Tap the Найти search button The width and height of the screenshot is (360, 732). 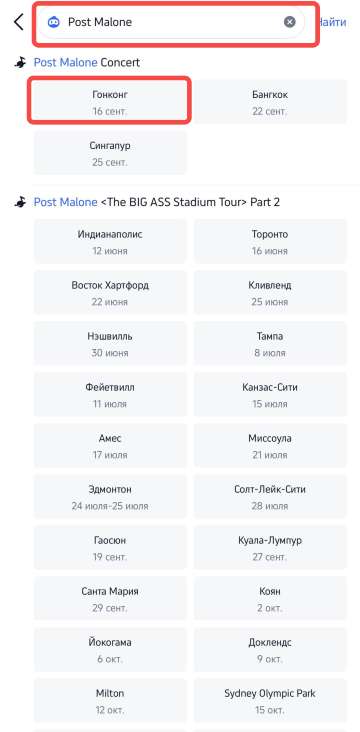point(332,22)
